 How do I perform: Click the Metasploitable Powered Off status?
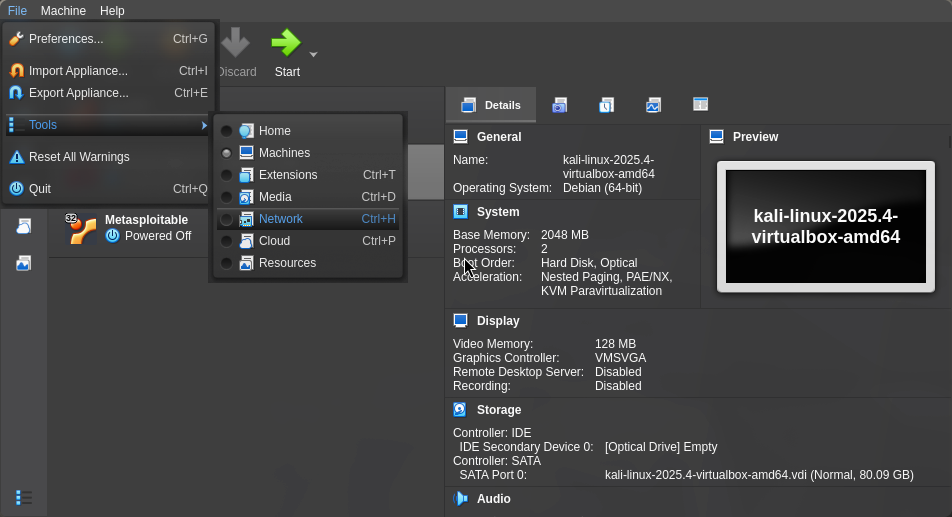click(x=158, y=236)
